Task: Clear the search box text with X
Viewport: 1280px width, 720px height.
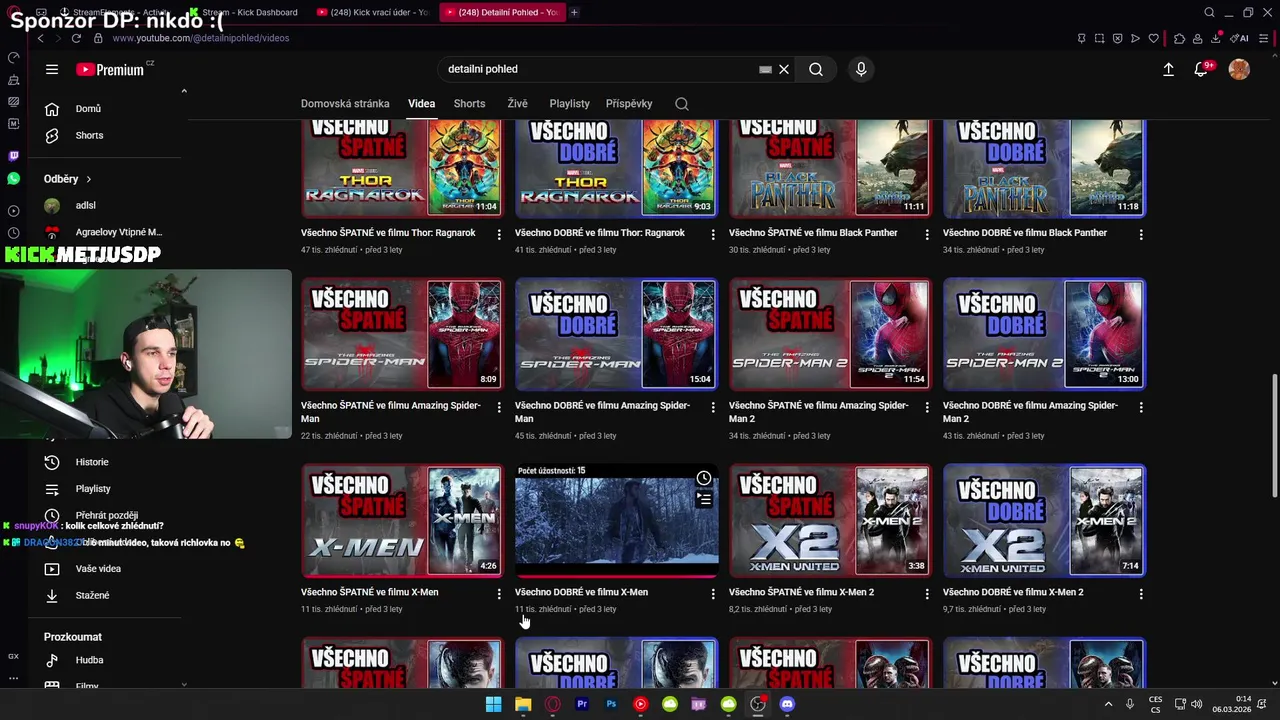Action: [784, 69]
